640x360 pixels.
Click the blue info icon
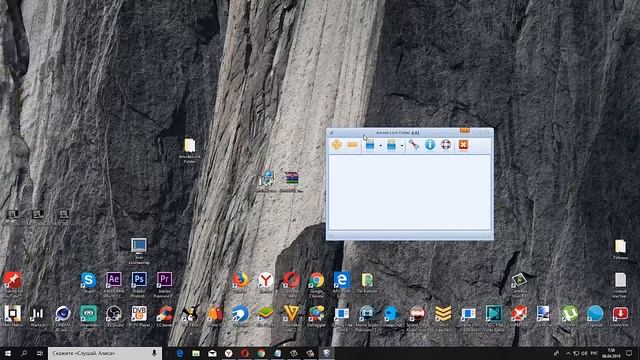[430, 144]
